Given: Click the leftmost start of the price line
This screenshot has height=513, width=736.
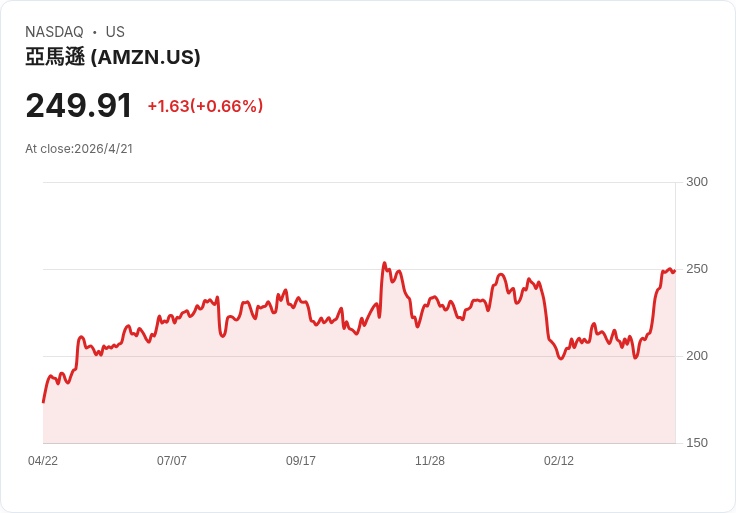Looking at the screenshot, I should pos(43,402).
